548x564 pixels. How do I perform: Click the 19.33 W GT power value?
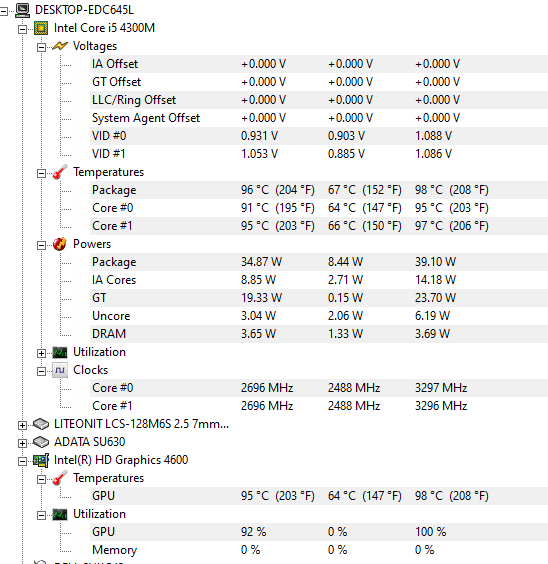261,298
